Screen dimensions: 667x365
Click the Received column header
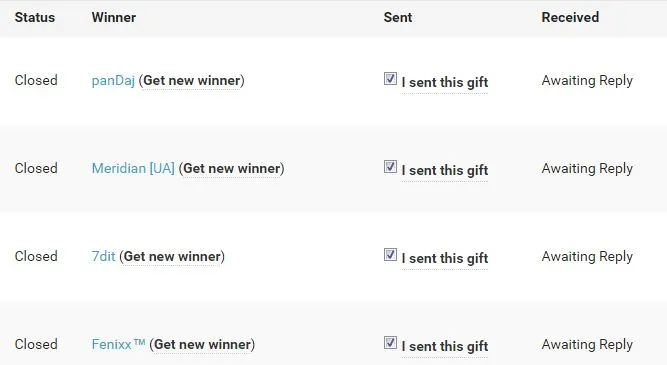pos(570,17)
